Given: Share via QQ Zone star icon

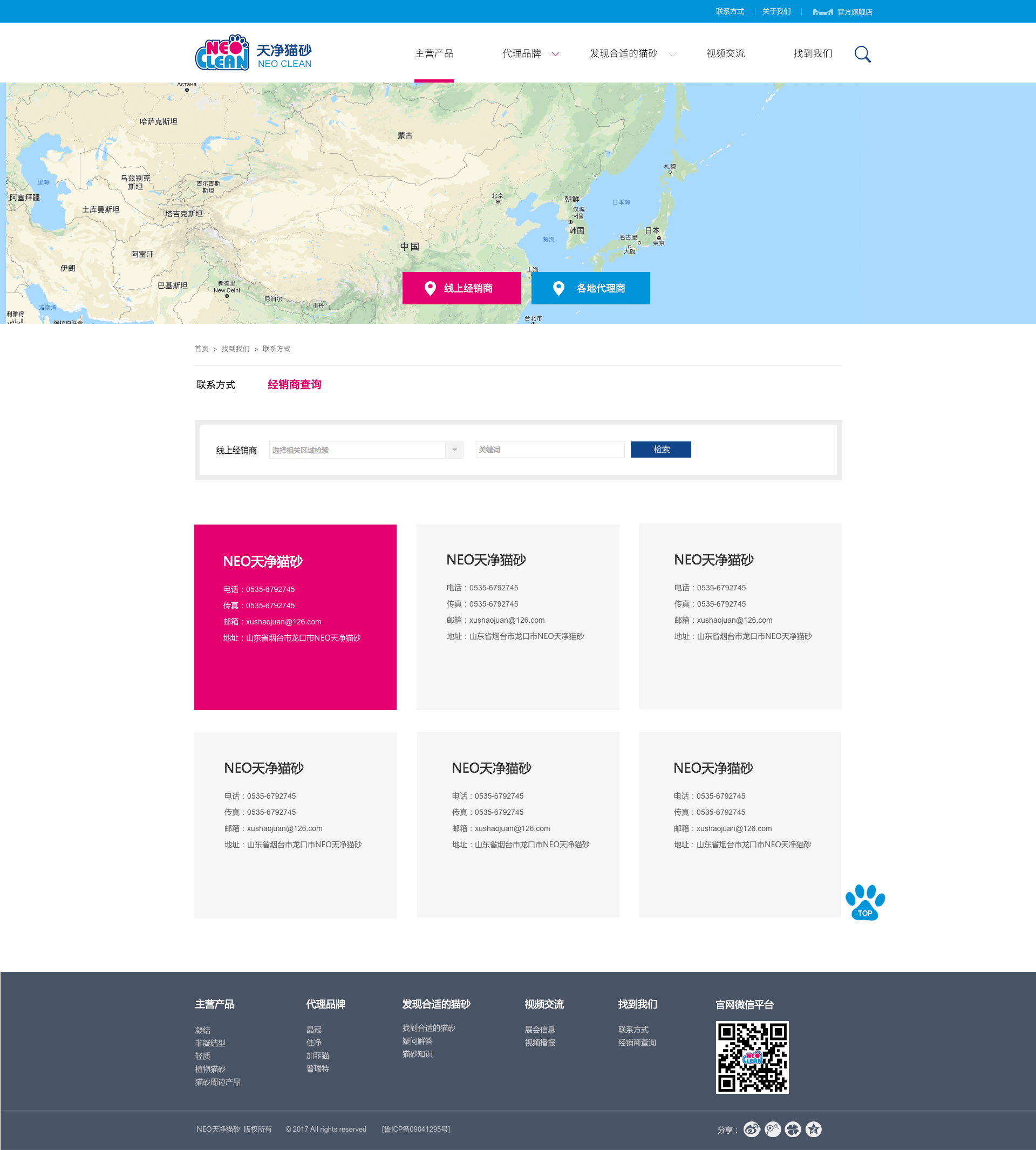Looking at the screenshot, I should [814, 1129].
